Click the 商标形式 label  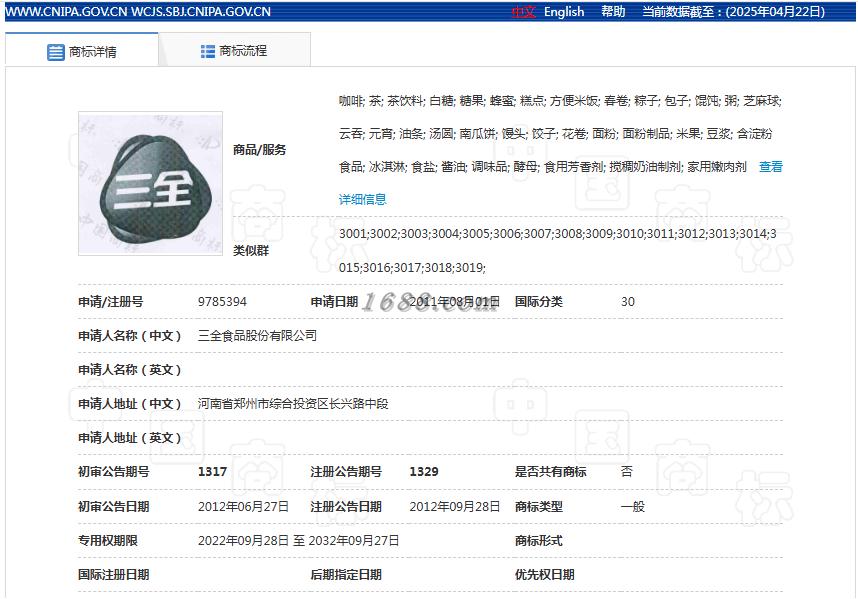point(538,540)
